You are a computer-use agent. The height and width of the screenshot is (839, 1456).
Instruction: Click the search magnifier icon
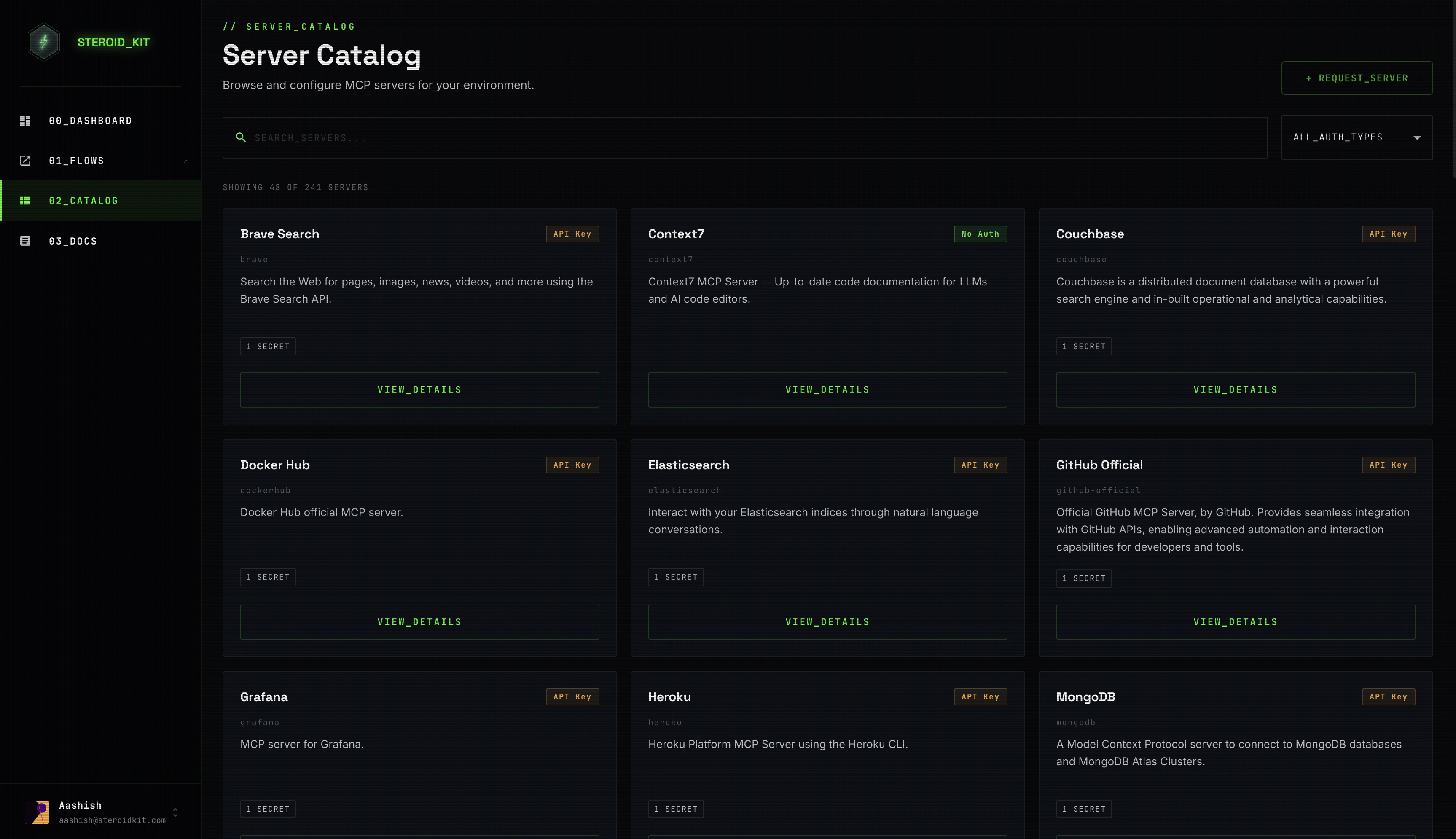(241, 137)
